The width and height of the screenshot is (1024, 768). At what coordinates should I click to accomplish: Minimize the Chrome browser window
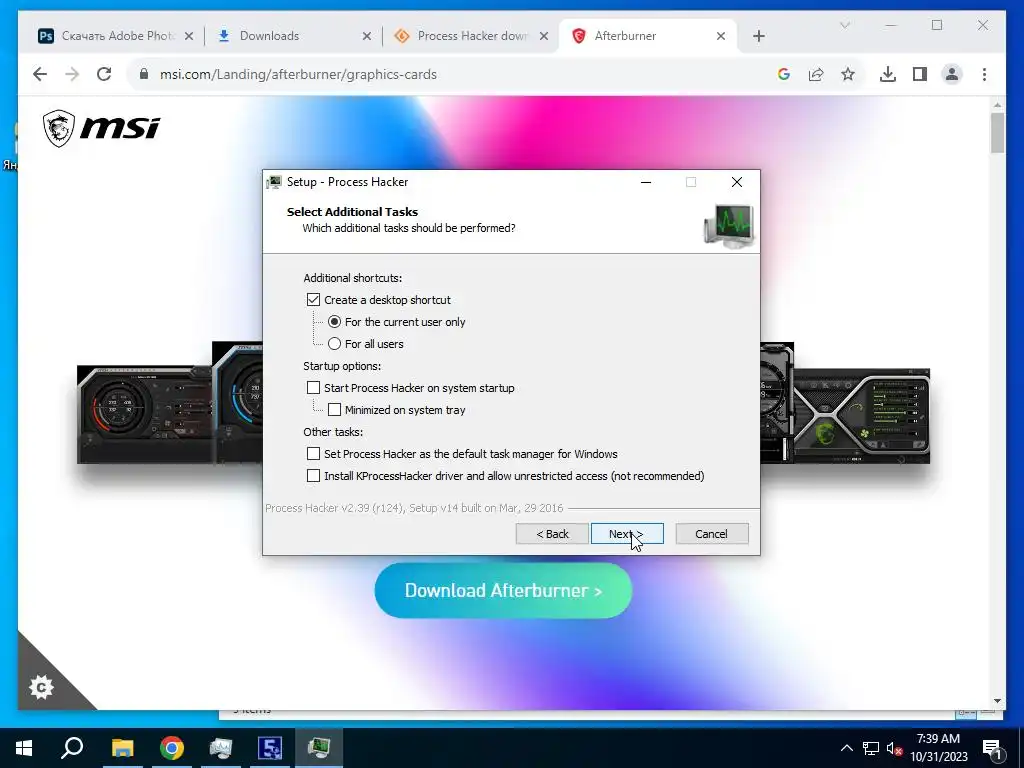pyautogui.click(x=891, y=25)
